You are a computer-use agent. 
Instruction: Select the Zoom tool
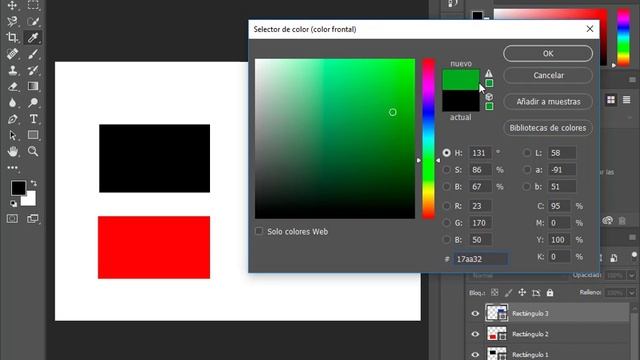pos(33,151)
